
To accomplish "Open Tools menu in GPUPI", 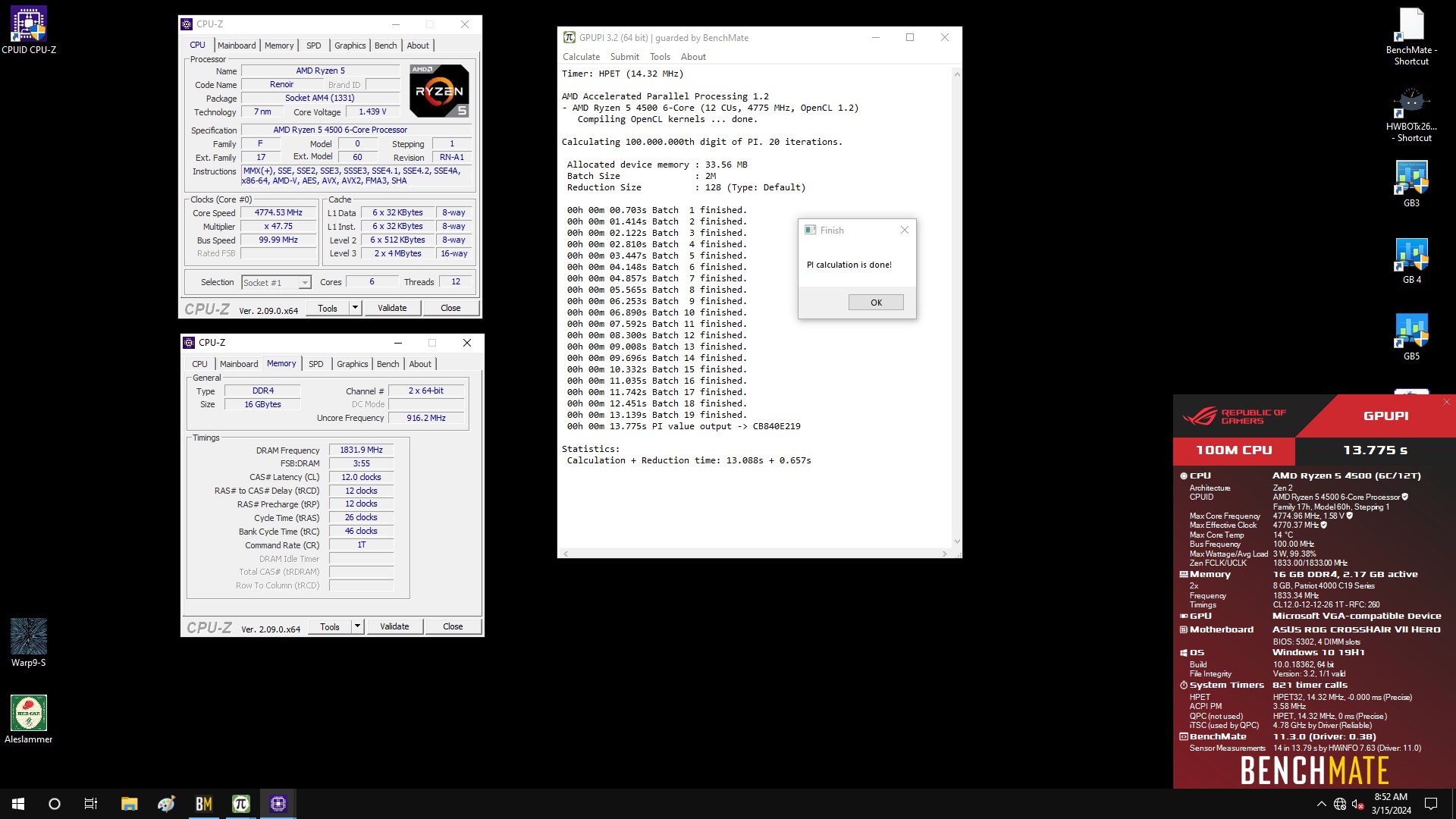I will coord(660,57).
